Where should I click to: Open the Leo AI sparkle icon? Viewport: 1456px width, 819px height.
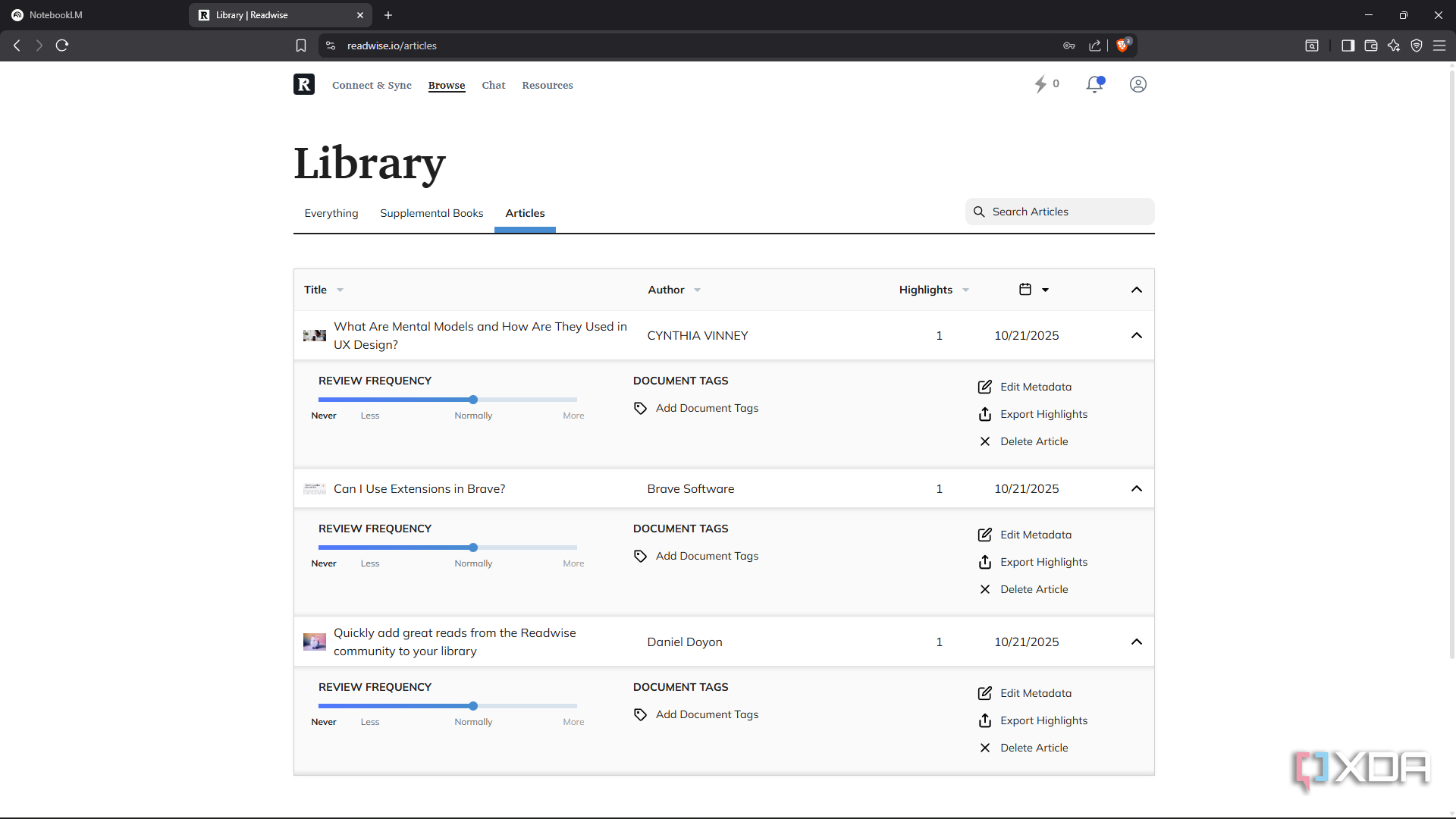pyautogui.click(x=1394, y=45)
